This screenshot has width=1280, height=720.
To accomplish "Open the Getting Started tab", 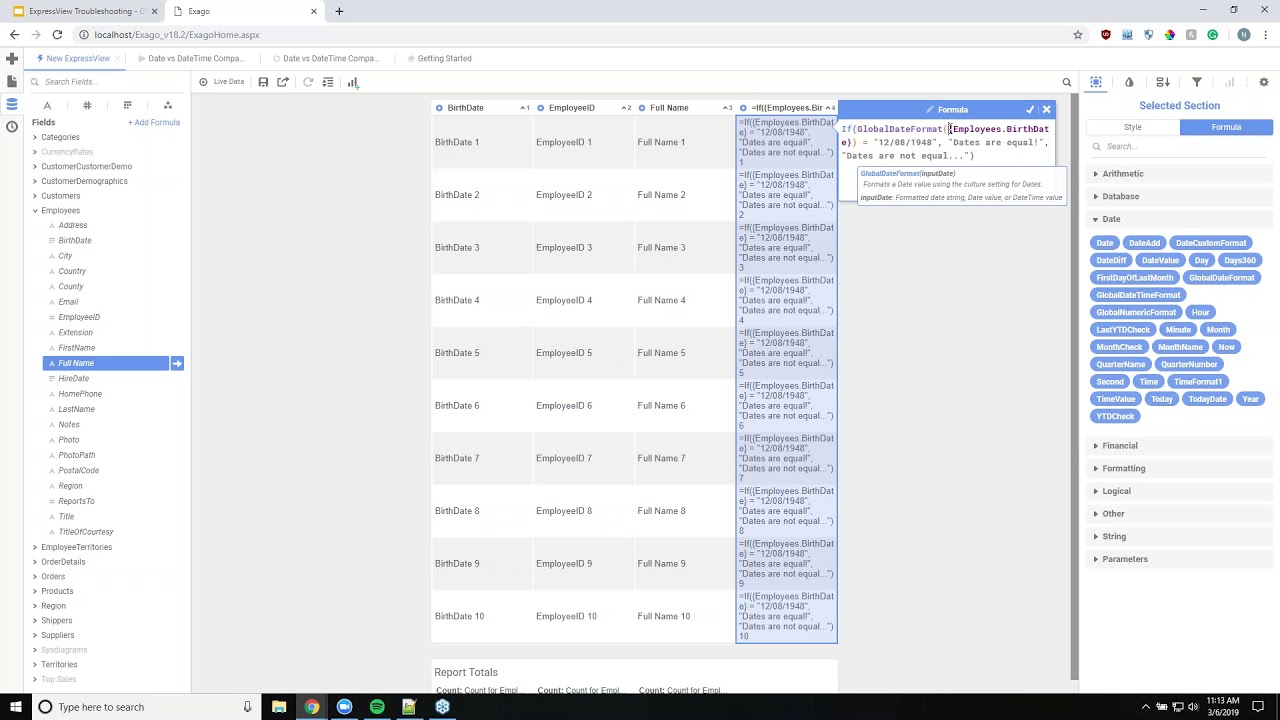I will (x=439, y=58).
